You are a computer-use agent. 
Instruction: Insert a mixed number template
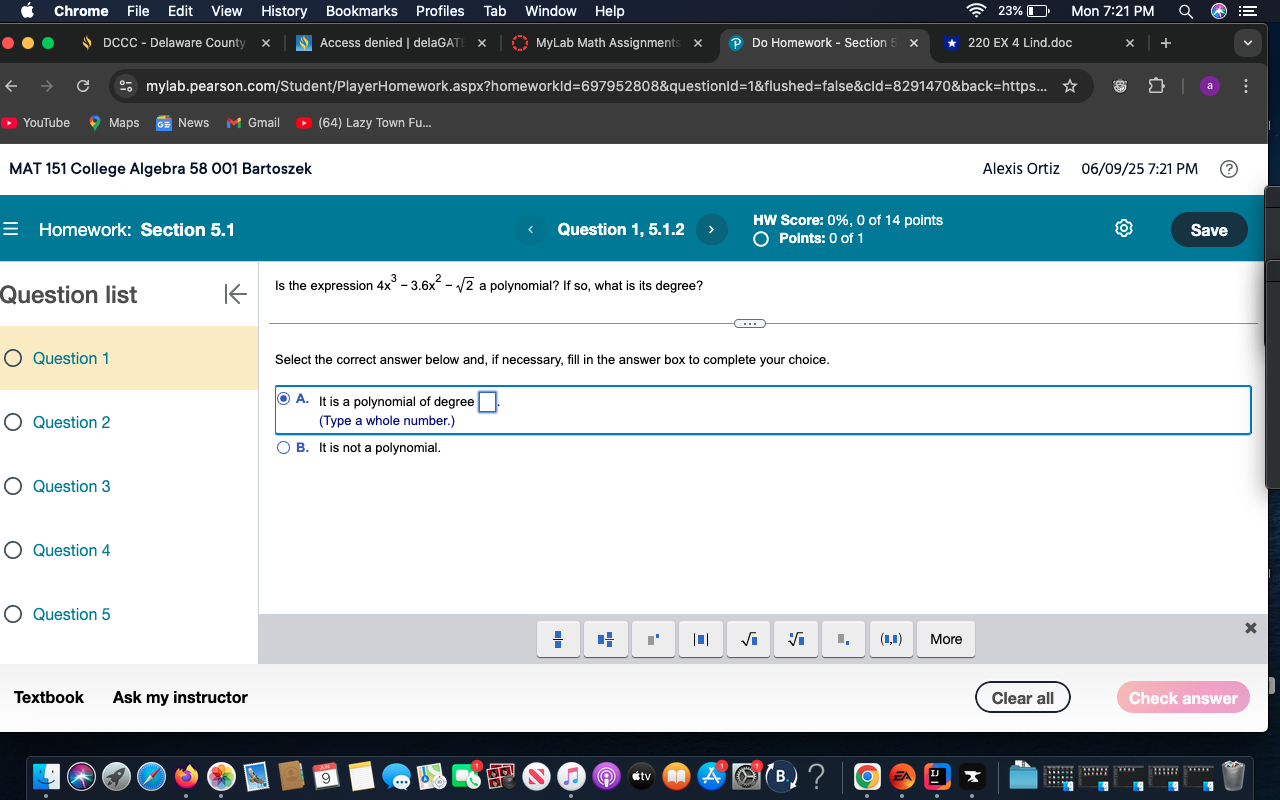click(605, 639)
